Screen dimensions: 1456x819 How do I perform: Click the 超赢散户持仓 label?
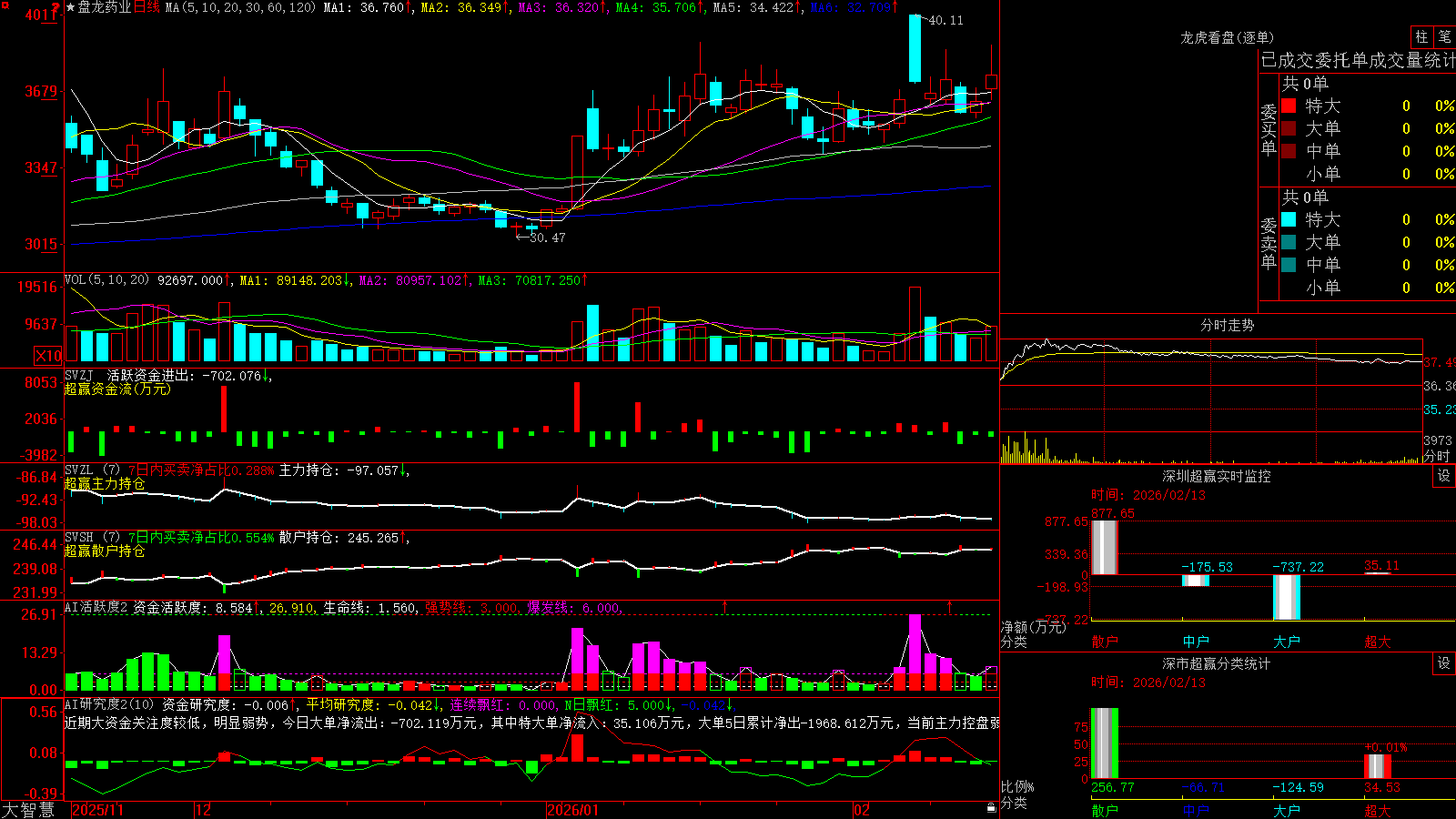[x=105, y=551]
